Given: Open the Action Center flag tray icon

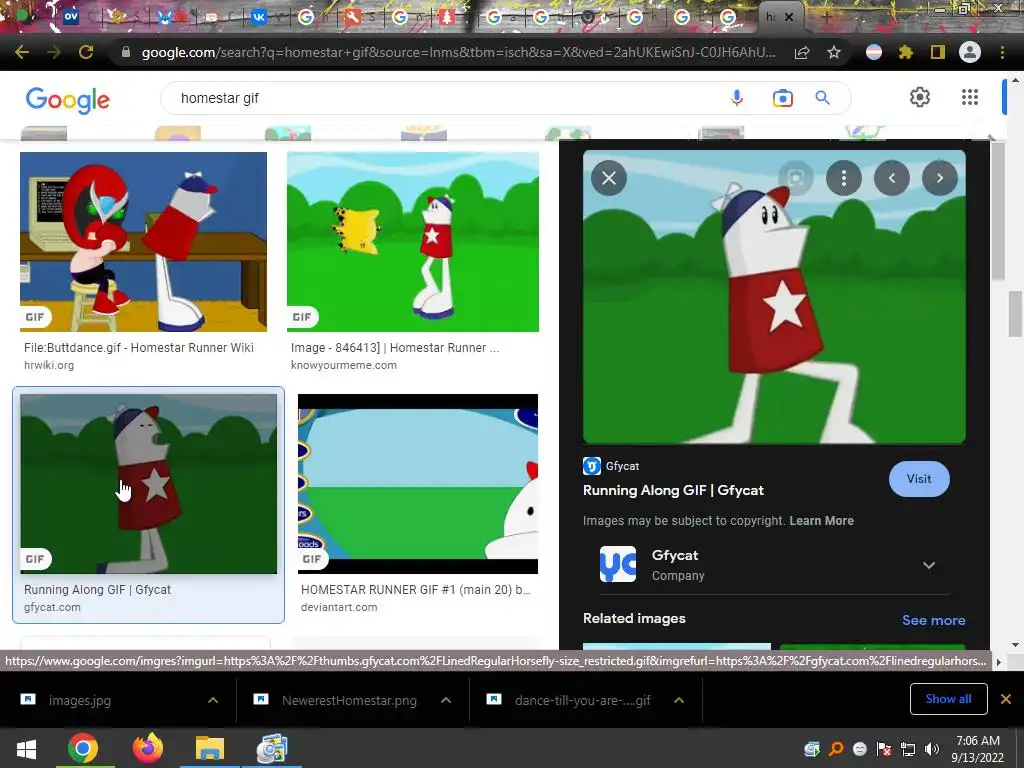Looking at the screenshot, I should pyautogui.click(x=884, y=749).
